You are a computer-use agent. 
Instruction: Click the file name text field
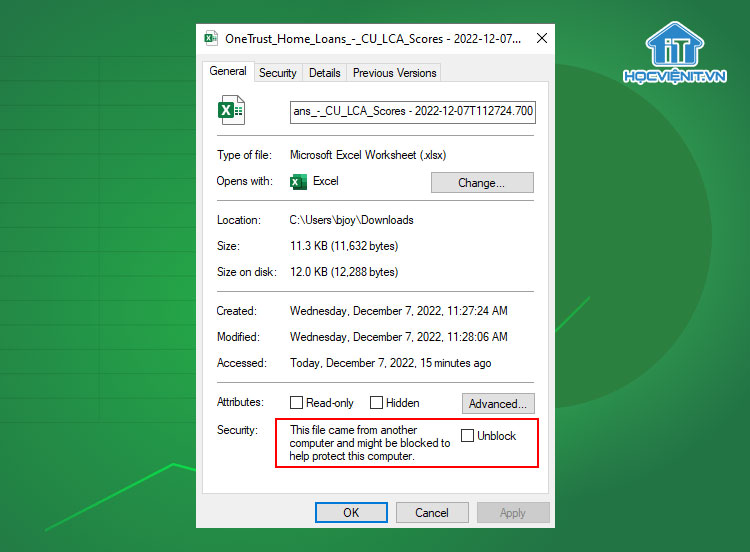point(413,112)
